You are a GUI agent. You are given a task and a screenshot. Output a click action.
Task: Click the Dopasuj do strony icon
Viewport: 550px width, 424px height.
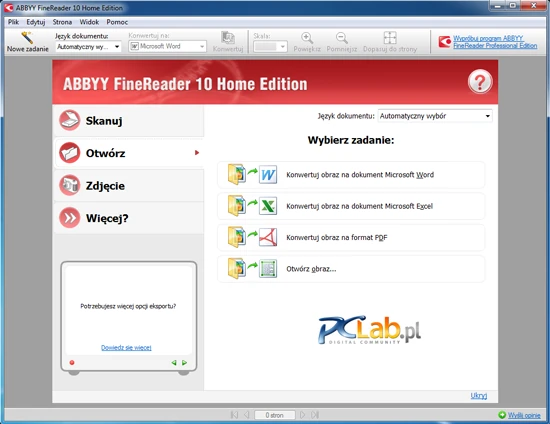pyautogui.click(x=390, y=38)
